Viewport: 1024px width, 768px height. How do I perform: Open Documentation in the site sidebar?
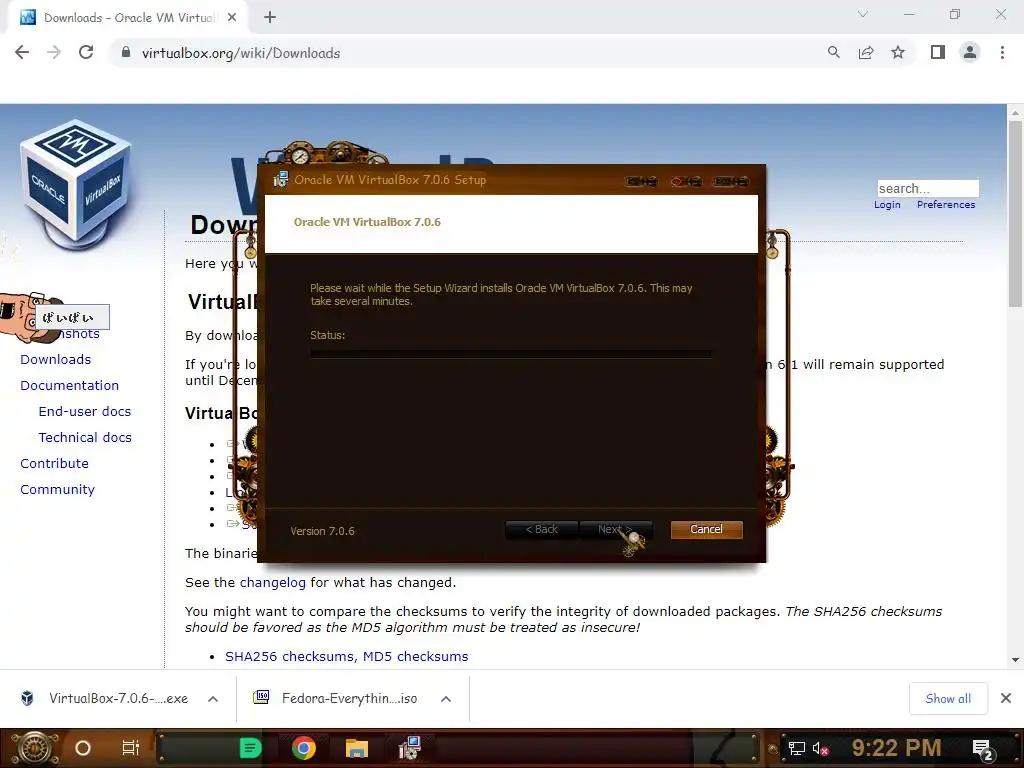(69, 386)
